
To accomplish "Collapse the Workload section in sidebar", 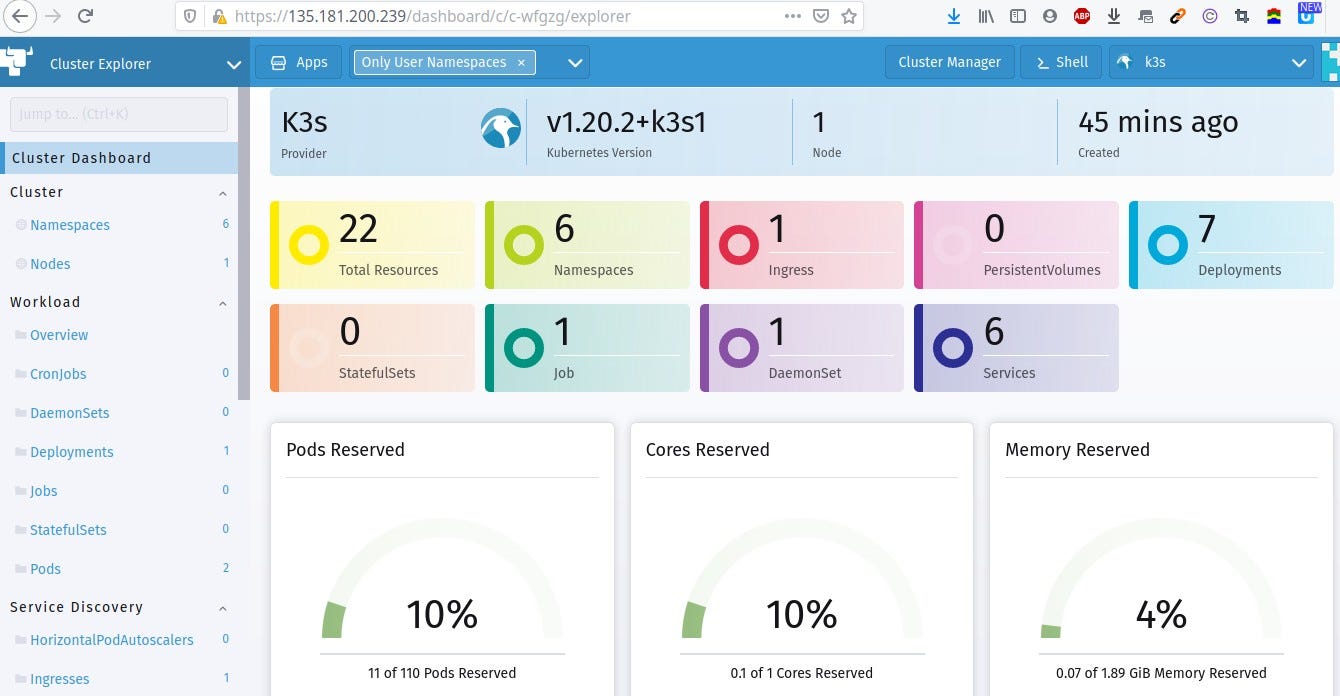I will [x=222, y=303].
